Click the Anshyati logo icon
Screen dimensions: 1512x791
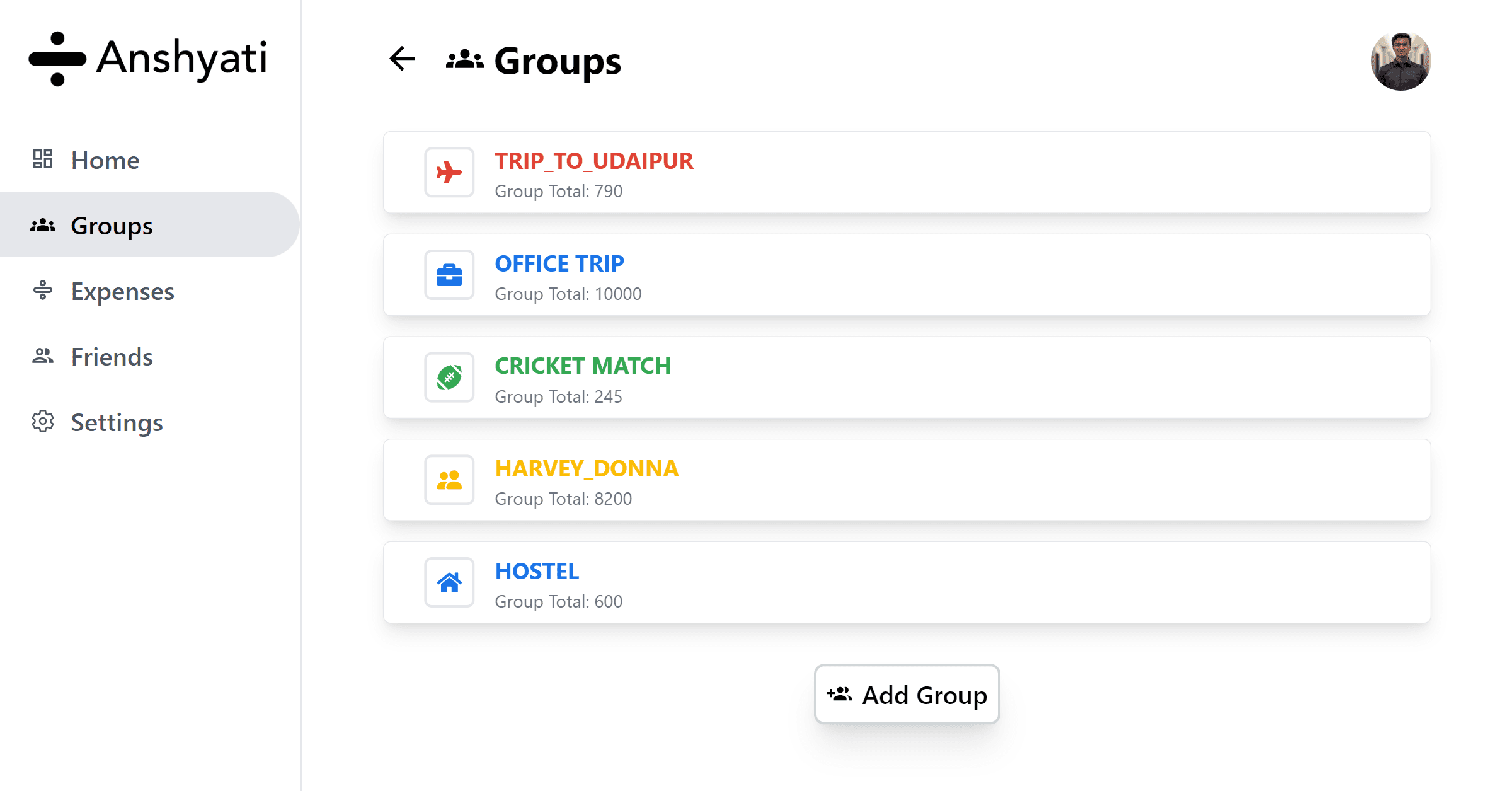pos(57,59)
